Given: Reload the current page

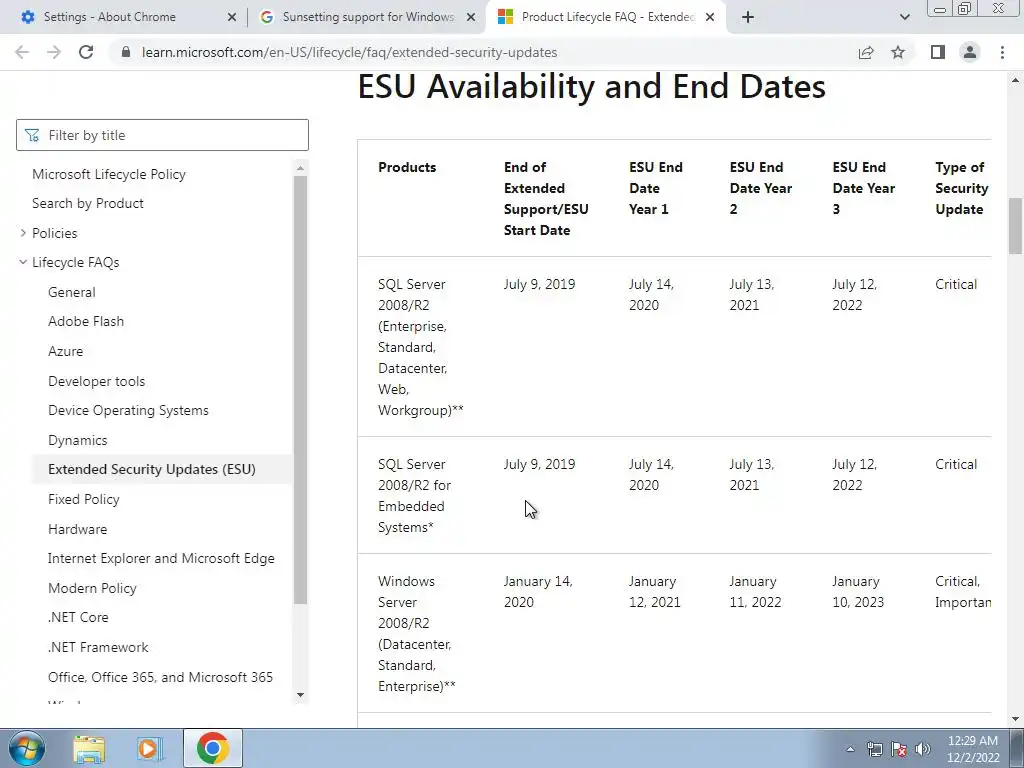Looking at the screenshot, I should (86, 52).
